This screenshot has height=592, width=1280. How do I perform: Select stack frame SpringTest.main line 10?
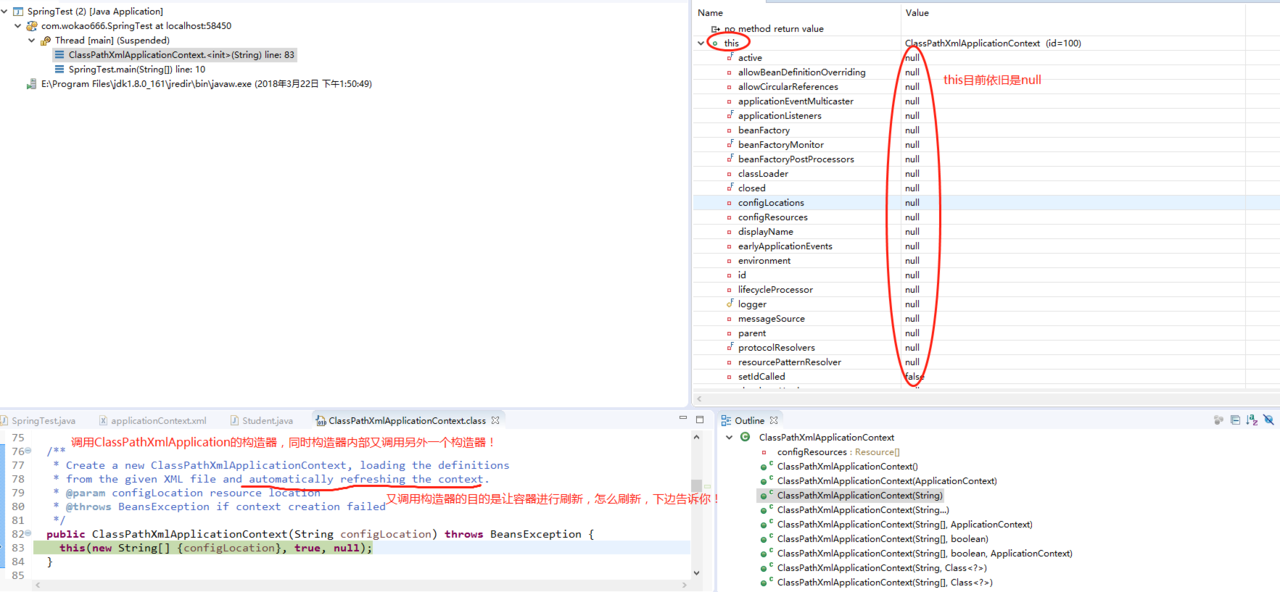point(129,70)
